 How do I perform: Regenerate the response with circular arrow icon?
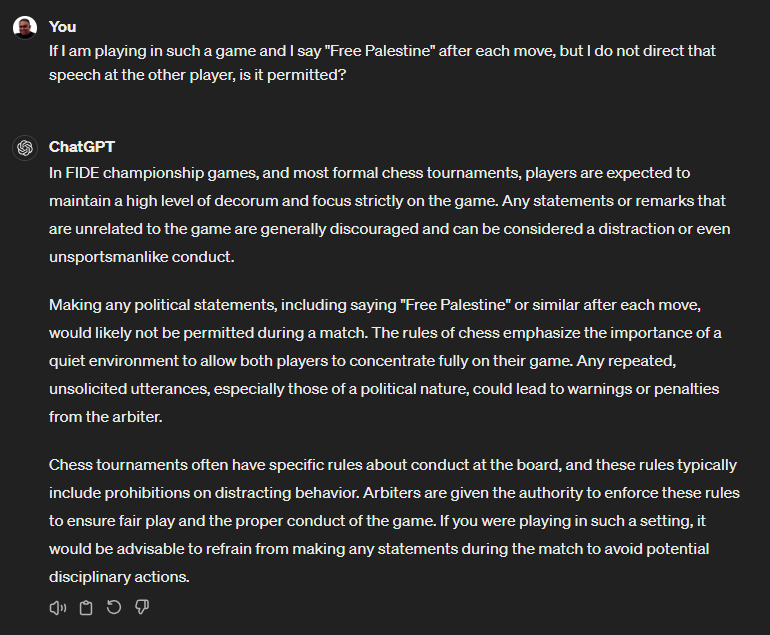(114, 607)
